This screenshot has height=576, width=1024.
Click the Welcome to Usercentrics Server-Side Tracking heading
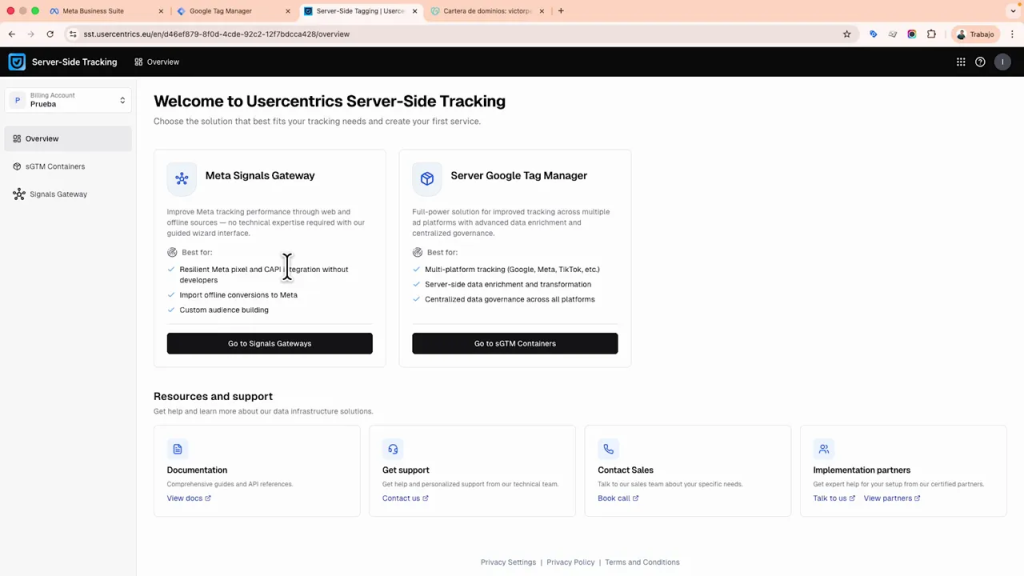[x=330, y=101]
